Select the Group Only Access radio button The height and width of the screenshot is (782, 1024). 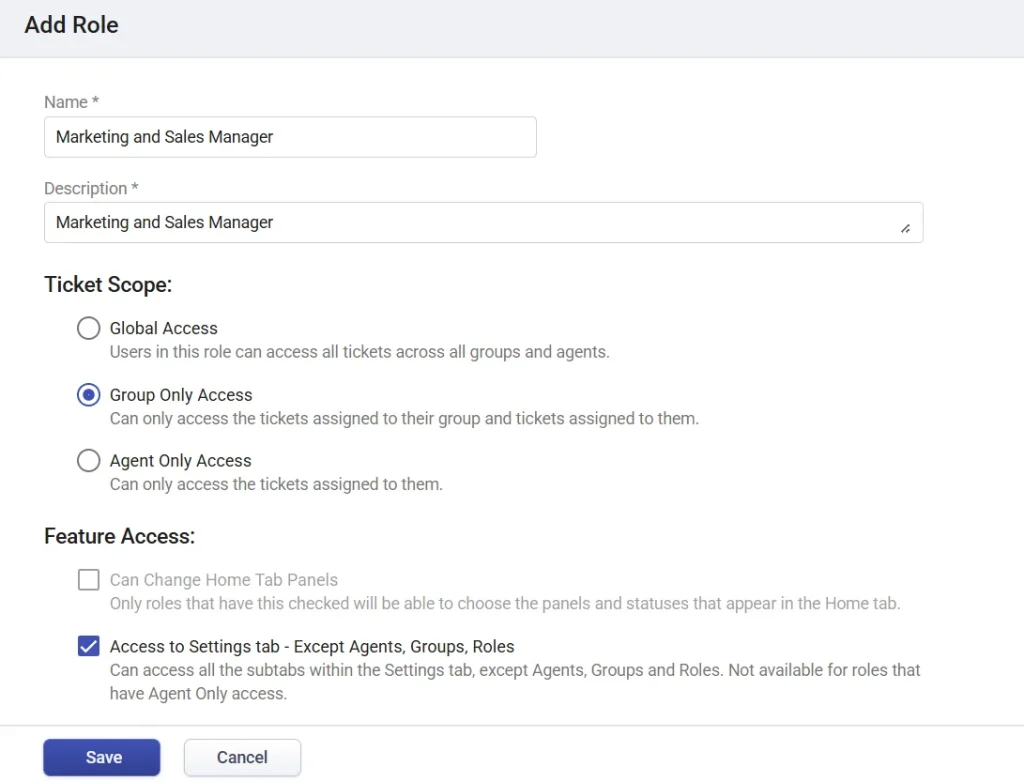coord(89,395)
